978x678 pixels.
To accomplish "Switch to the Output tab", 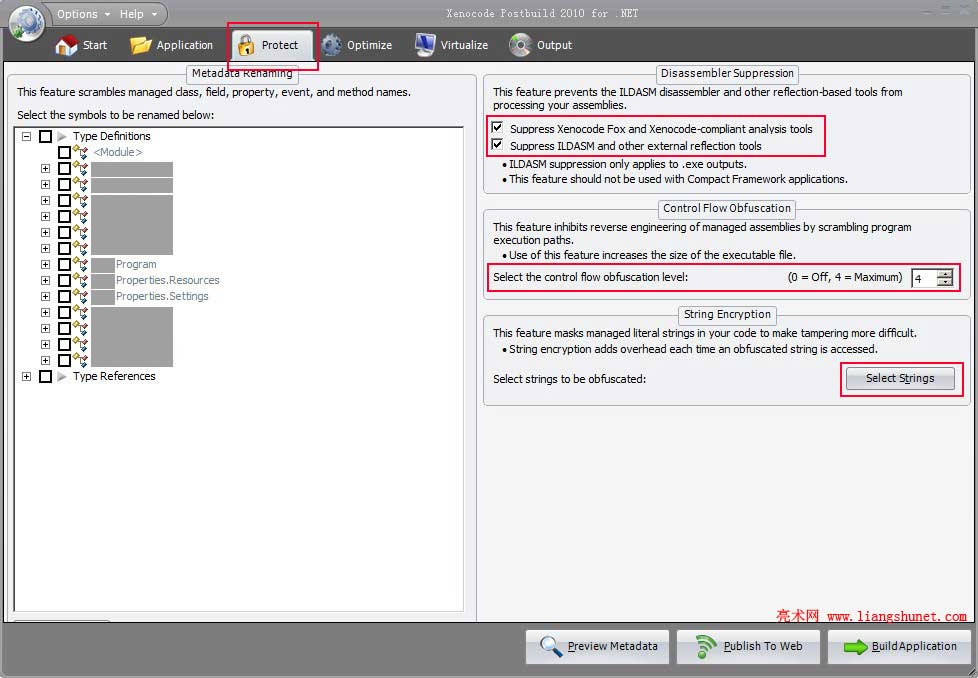I will tap(541, 46).
